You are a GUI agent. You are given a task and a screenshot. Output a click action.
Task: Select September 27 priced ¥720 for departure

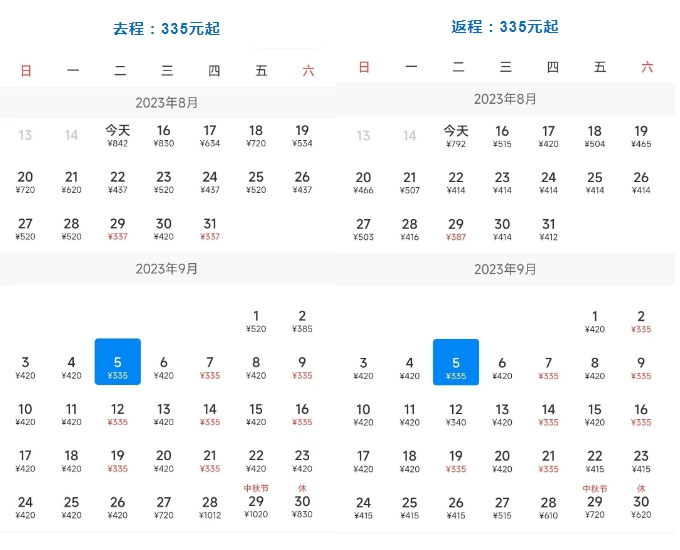click(x=164, y=507)
